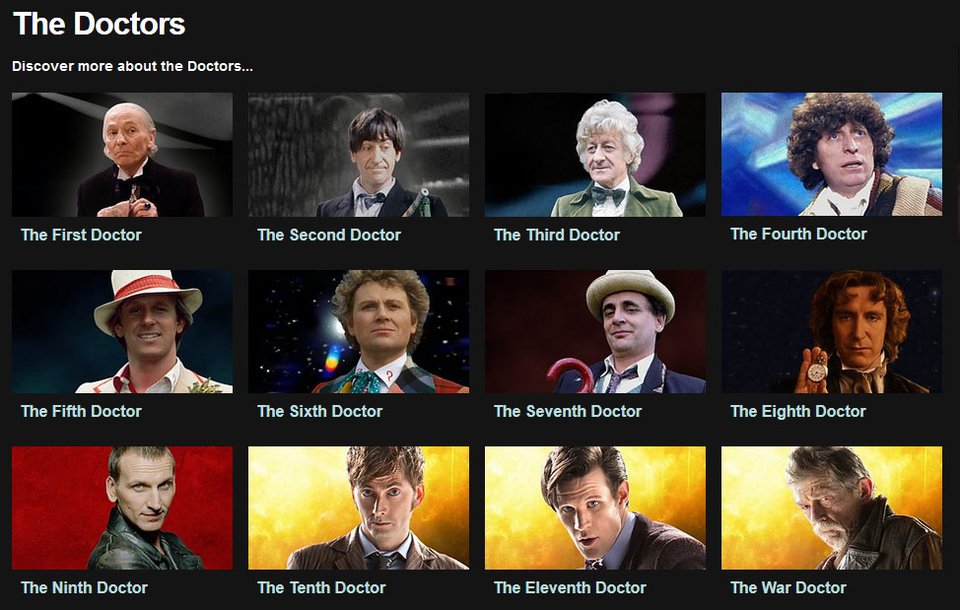Click The Eighth Doctor thumbnail
This screenshot has height=610, width=960.
click(x=831, y=331)
